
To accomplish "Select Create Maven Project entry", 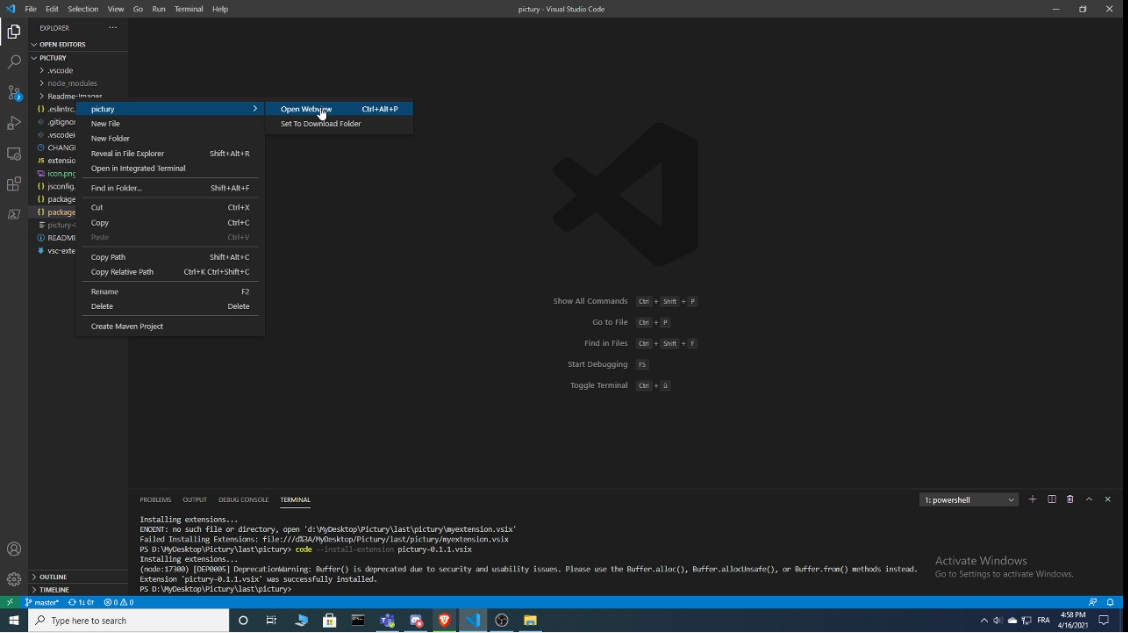I will [x=170, y=327].
